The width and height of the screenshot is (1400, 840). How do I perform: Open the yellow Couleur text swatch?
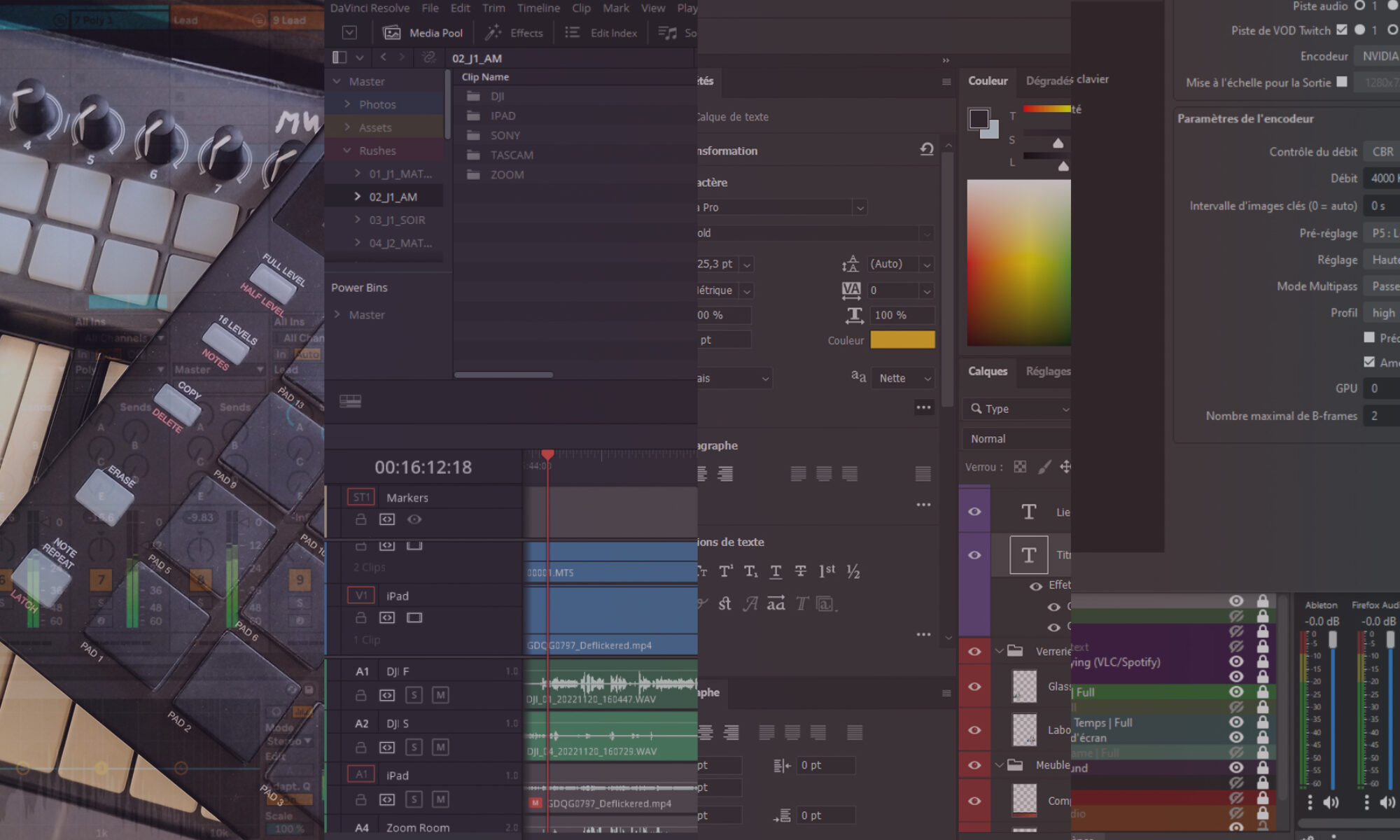(x=902, y=339)
